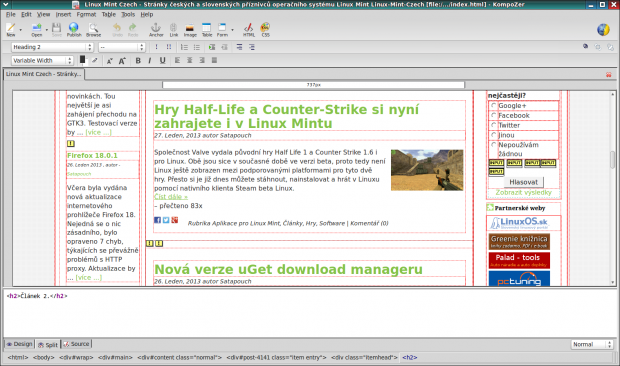Publish the page via Publish icon
Viewport: 620px width, 366px height.
pos(74,30)
